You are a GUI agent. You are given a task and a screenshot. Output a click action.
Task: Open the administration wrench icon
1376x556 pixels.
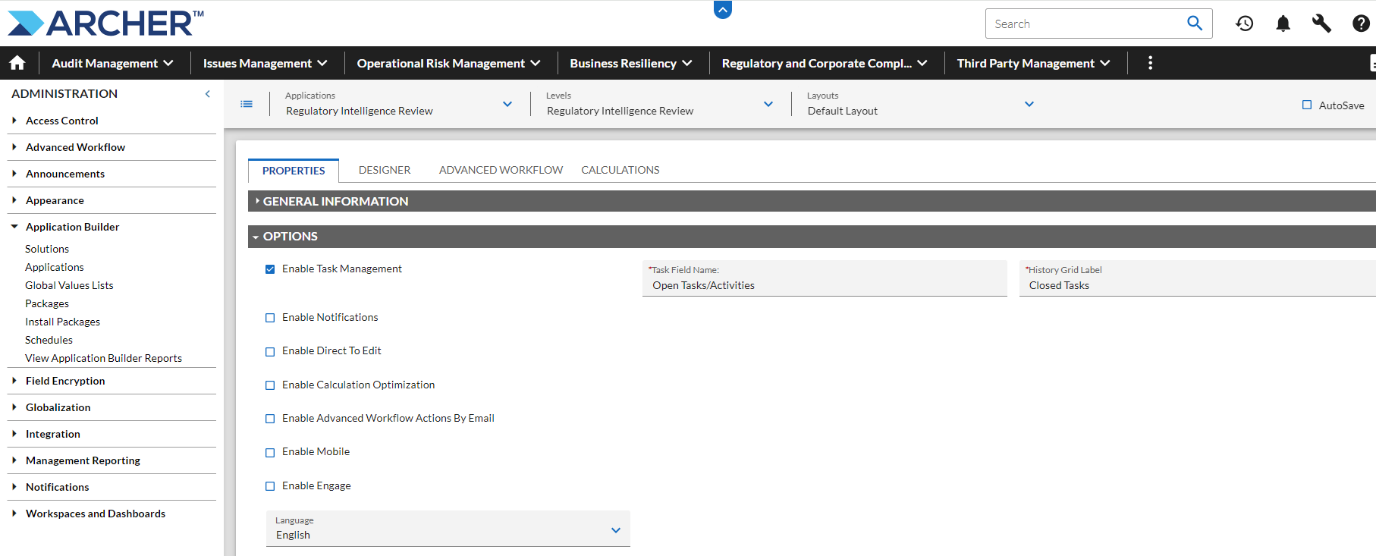(1321, 23)
